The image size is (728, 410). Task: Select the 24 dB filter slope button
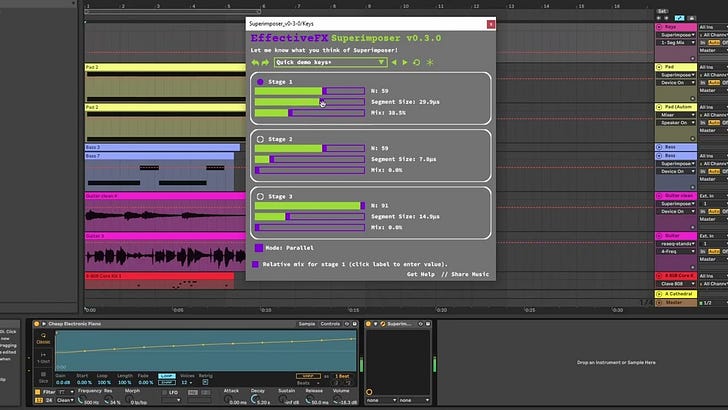(x=49, y=400)
